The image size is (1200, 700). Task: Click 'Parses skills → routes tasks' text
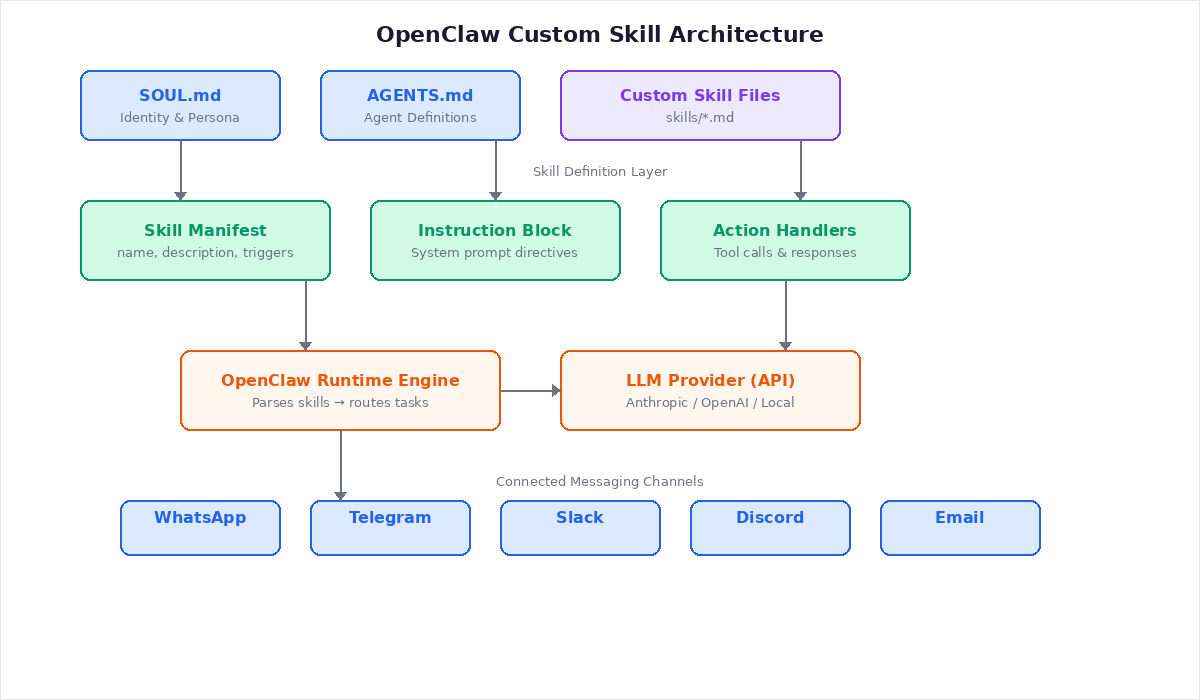point(340,403)
